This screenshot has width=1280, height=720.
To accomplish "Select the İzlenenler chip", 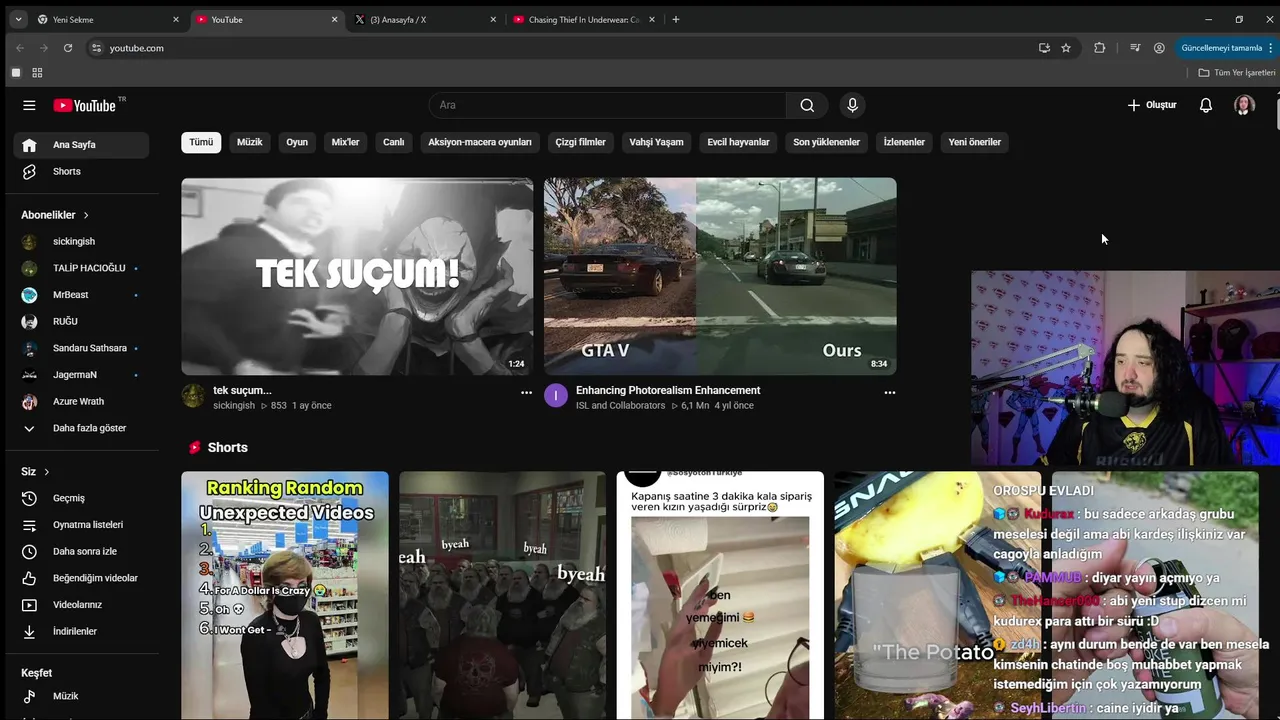I will coord(904,142).
